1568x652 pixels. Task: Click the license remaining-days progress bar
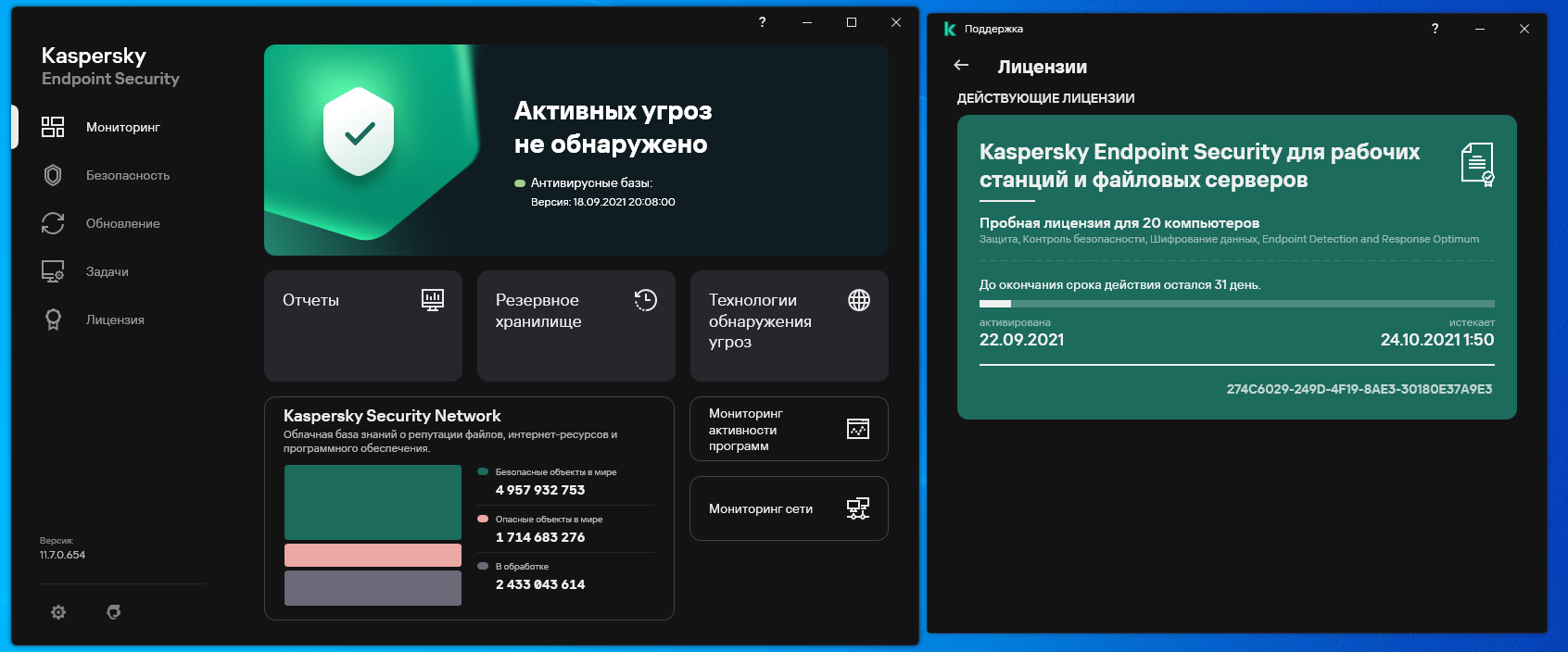1237,304
